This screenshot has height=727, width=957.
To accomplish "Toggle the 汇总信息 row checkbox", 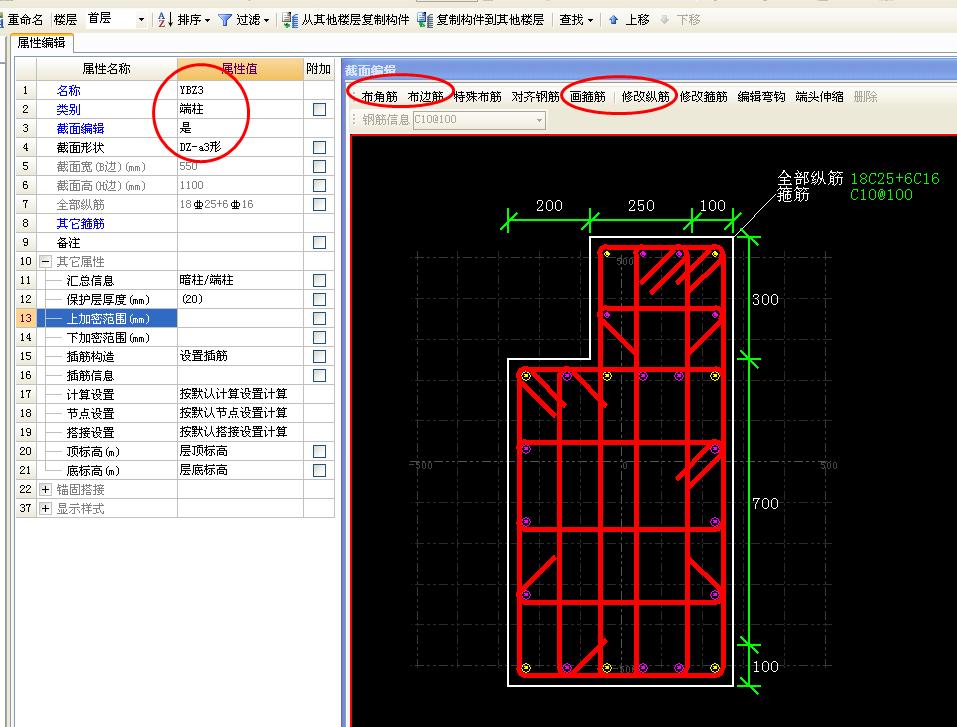I will tap(319, 280).
